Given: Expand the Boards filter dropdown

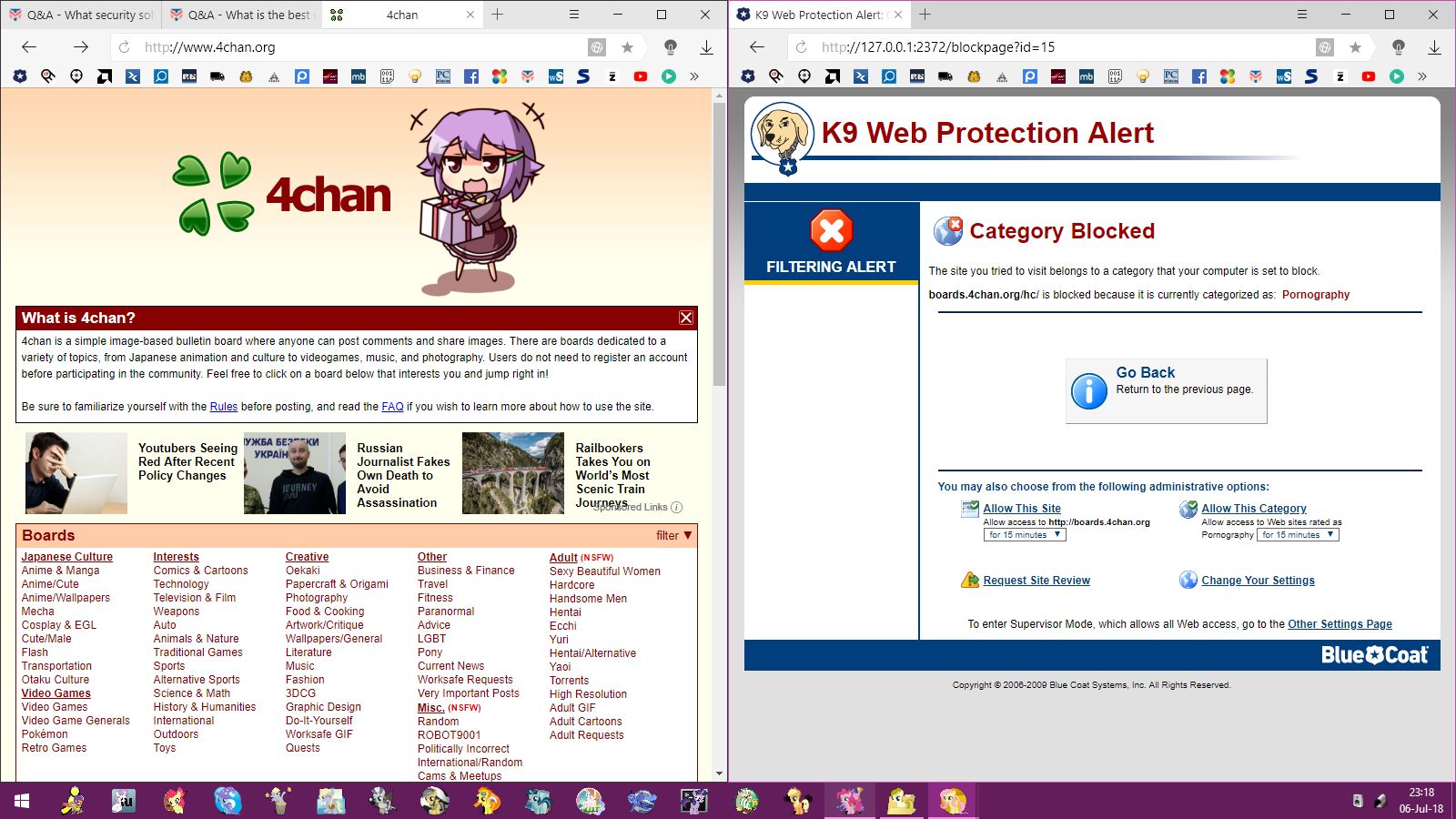Looking at the screenshot, I should point(674,535).
